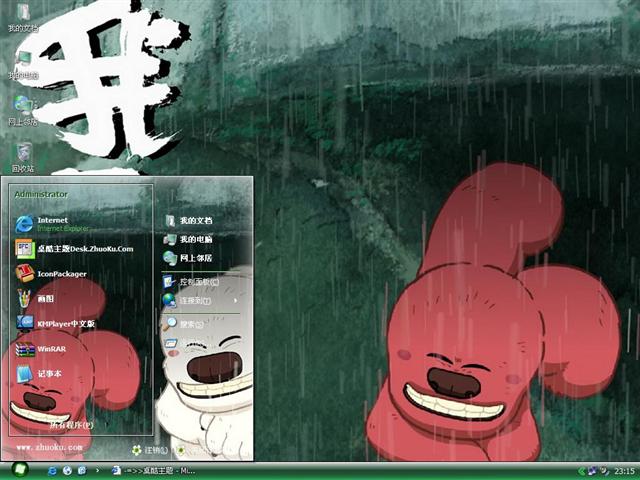640x480 pixels.
Task: Click the green Start button
Action: click(19, 470)
